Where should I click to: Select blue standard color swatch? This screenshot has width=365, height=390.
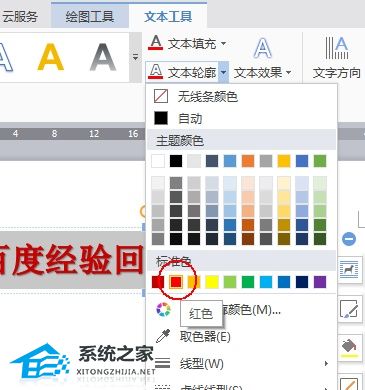point(284,282)
